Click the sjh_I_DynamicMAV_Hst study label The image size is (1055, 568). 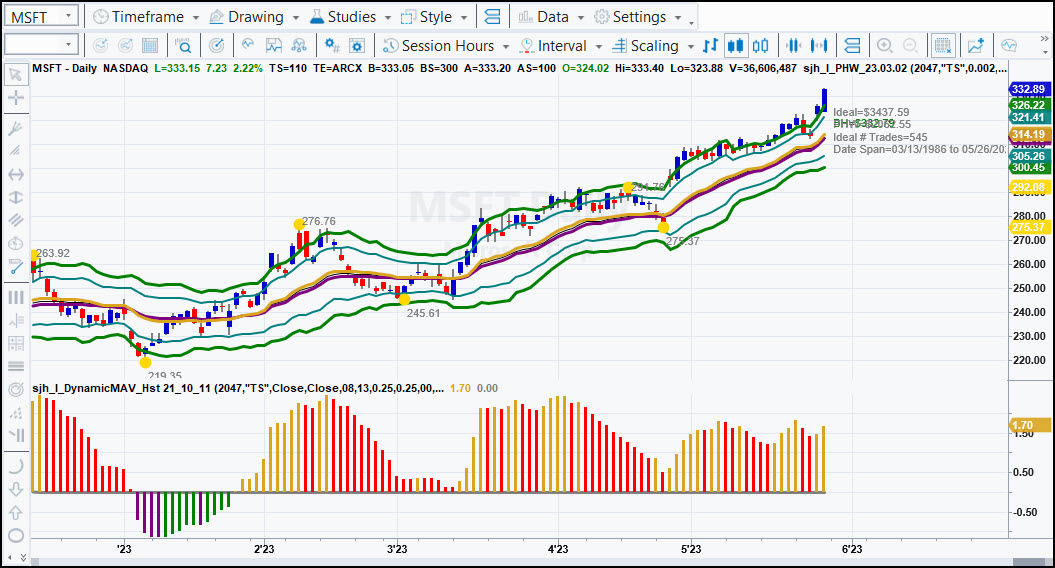[x=238, y=388]
